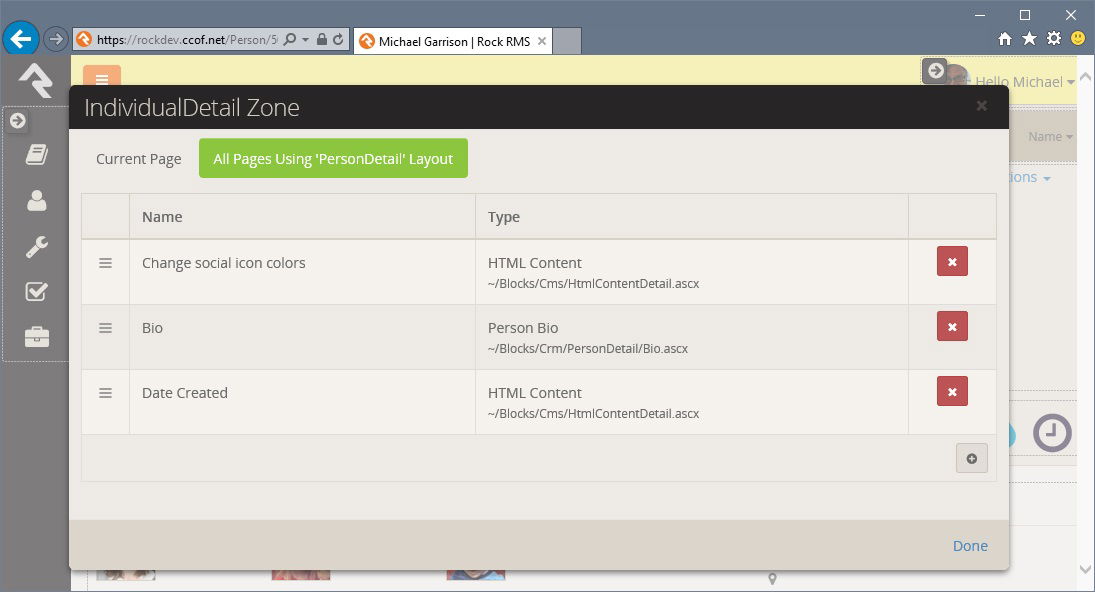Image resolution: width=1095 pixels, height=592 pixels.
Task: Click the reorder handle for Date Created
Action: pos(105,393)
